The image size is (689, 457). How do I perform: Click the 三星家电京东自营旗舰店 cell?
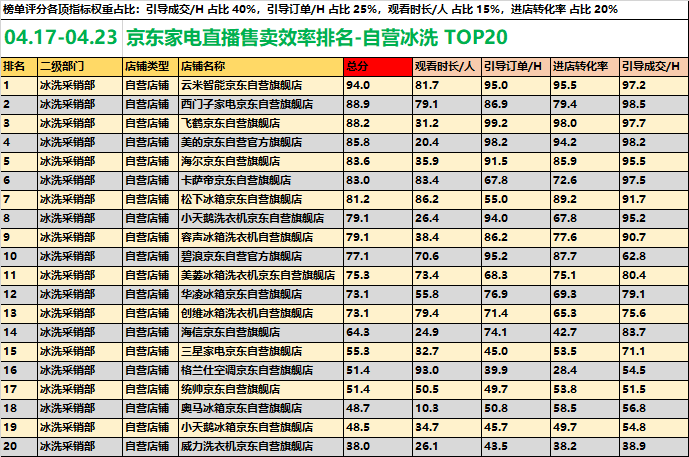[261, 352]
